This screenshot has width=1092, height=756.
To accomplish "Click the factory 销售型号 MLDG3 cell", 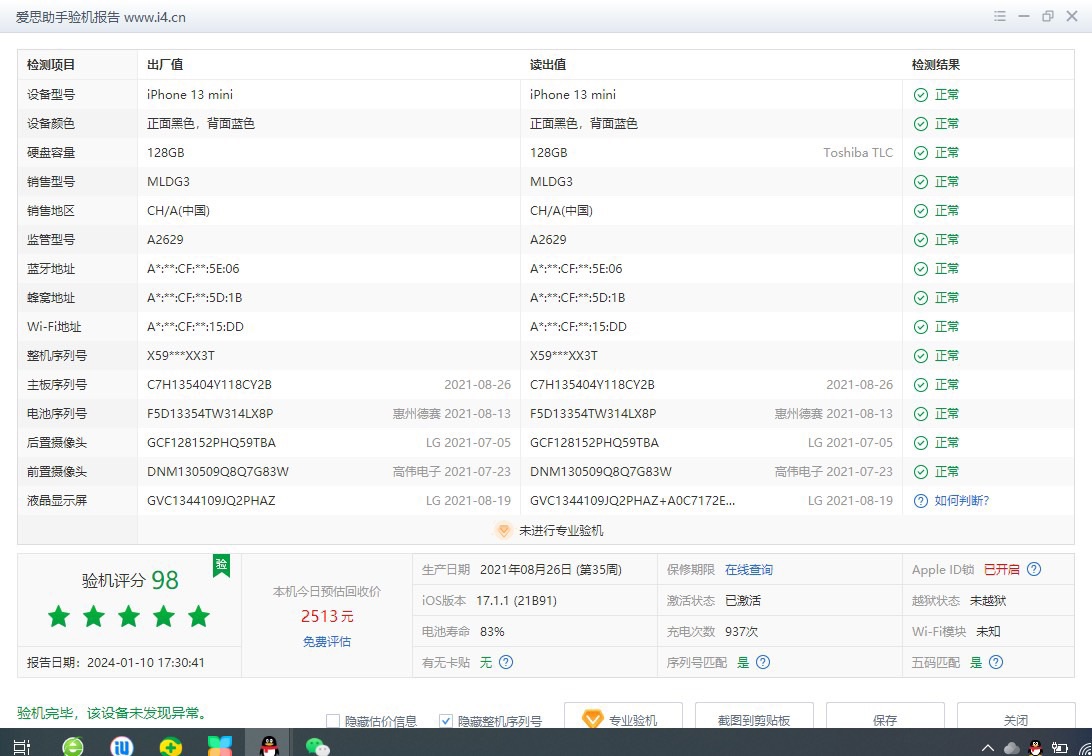I will tap(169, 182).
